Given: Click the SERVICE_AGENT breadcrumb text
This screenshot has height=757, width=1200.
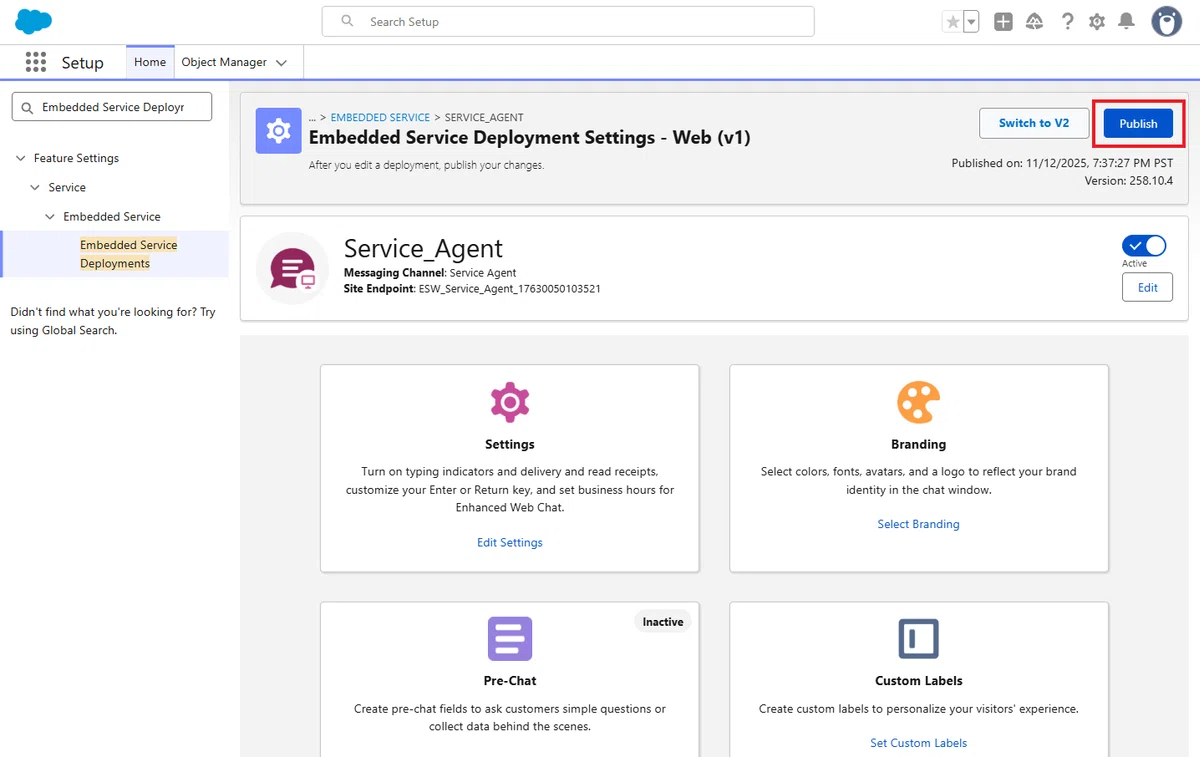Looking at the screenshot, I should coord(484,117).
